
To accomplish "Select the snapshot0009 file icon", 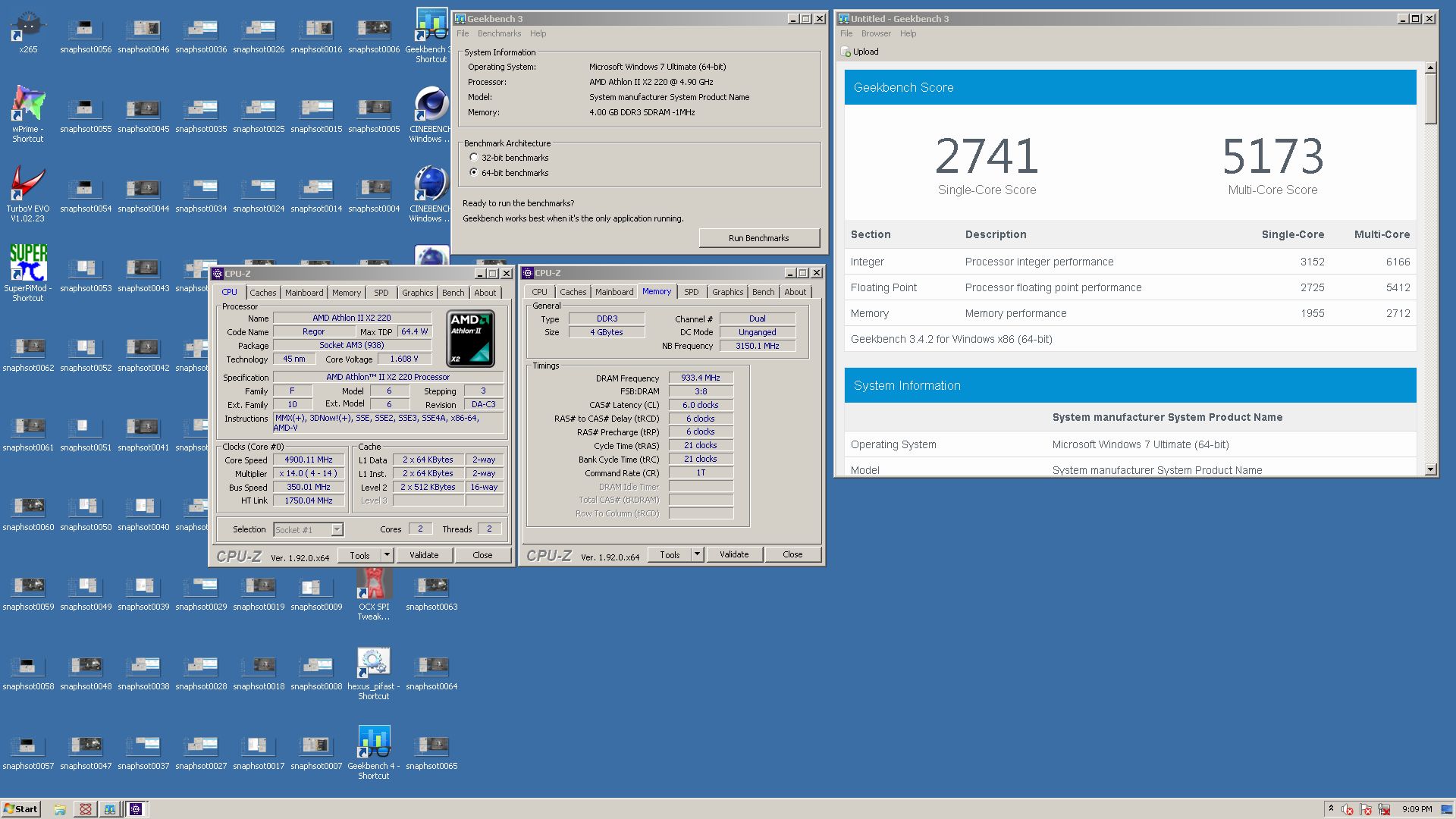I will point(316,593).
